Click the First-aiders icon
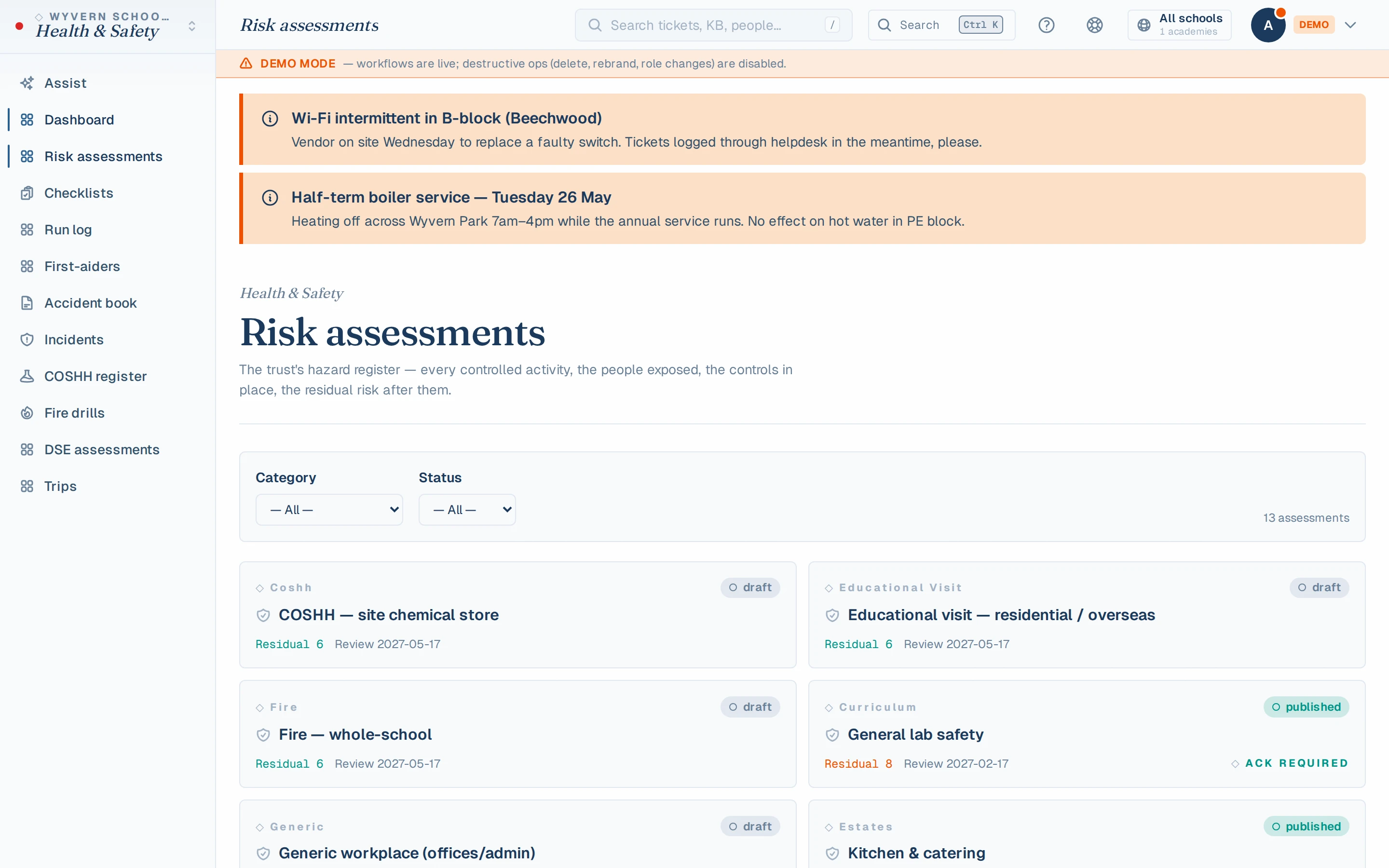Image resolution: width=1389 pixels, height=868 pixels. click(27, 266)
